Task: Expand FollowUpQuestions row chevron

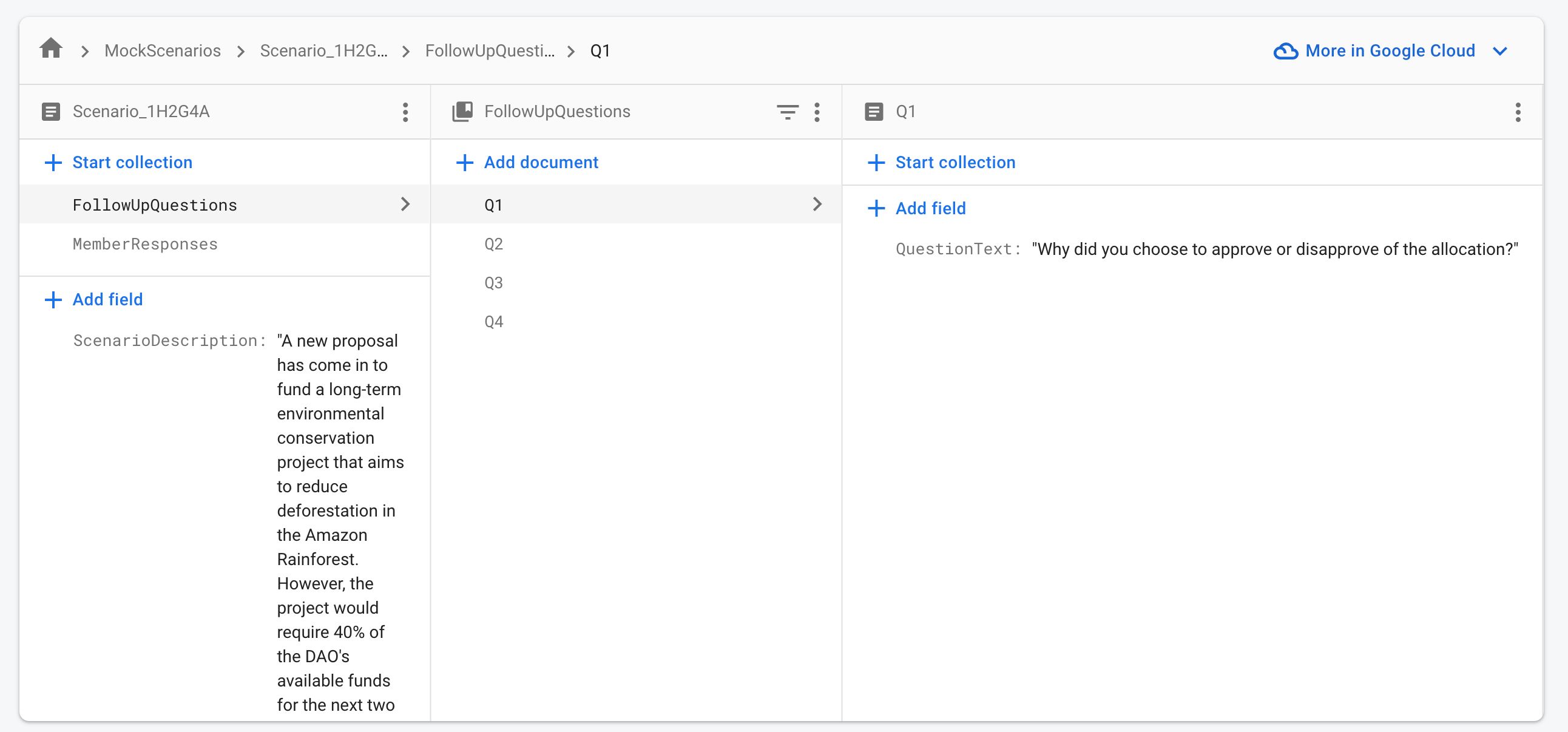Action: point(405,203)
